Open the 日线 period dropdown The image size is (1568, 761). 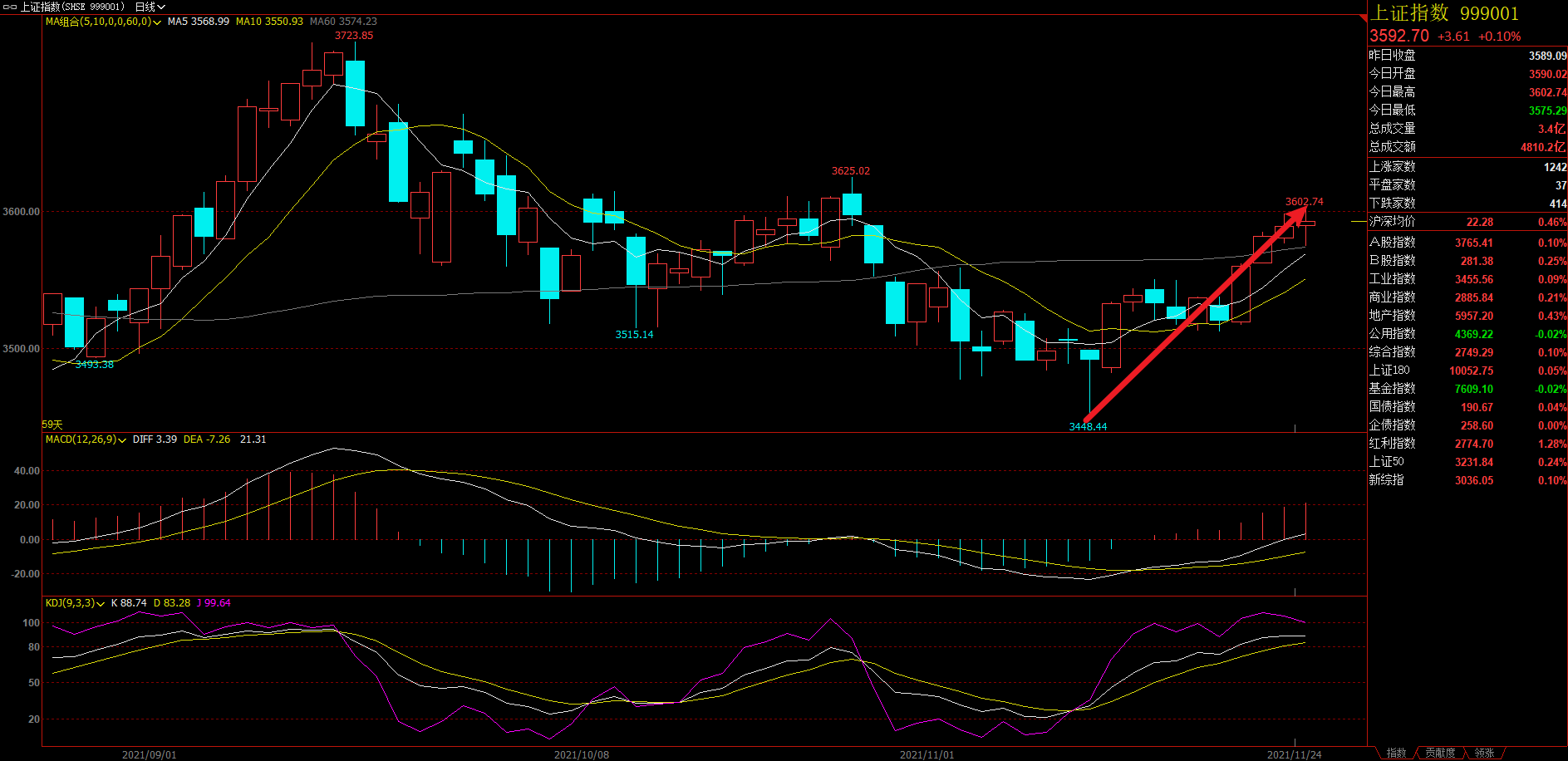pos(150,7)
